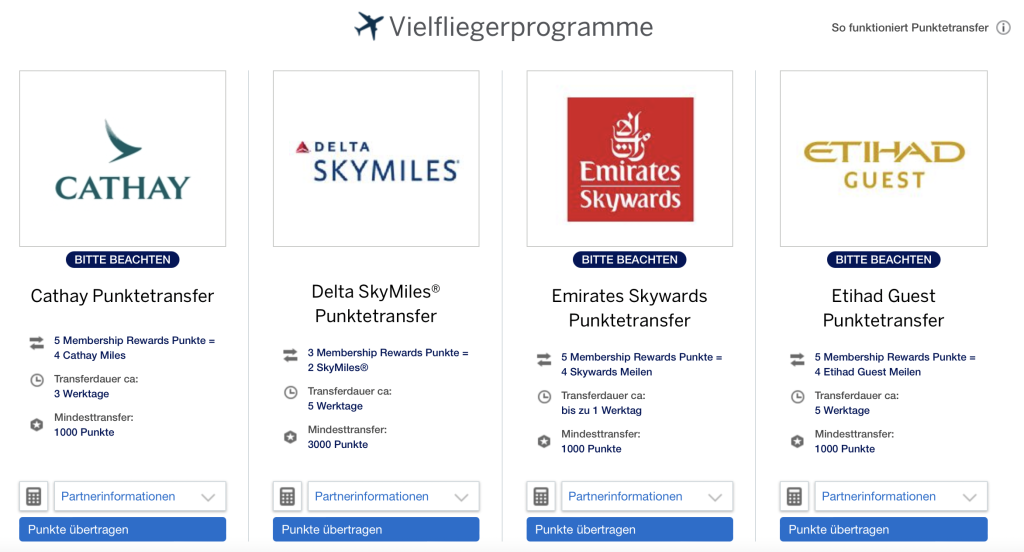Expand Emirates Partnerinformationen dropdown

pyautogui.click(x=647, y=496)
